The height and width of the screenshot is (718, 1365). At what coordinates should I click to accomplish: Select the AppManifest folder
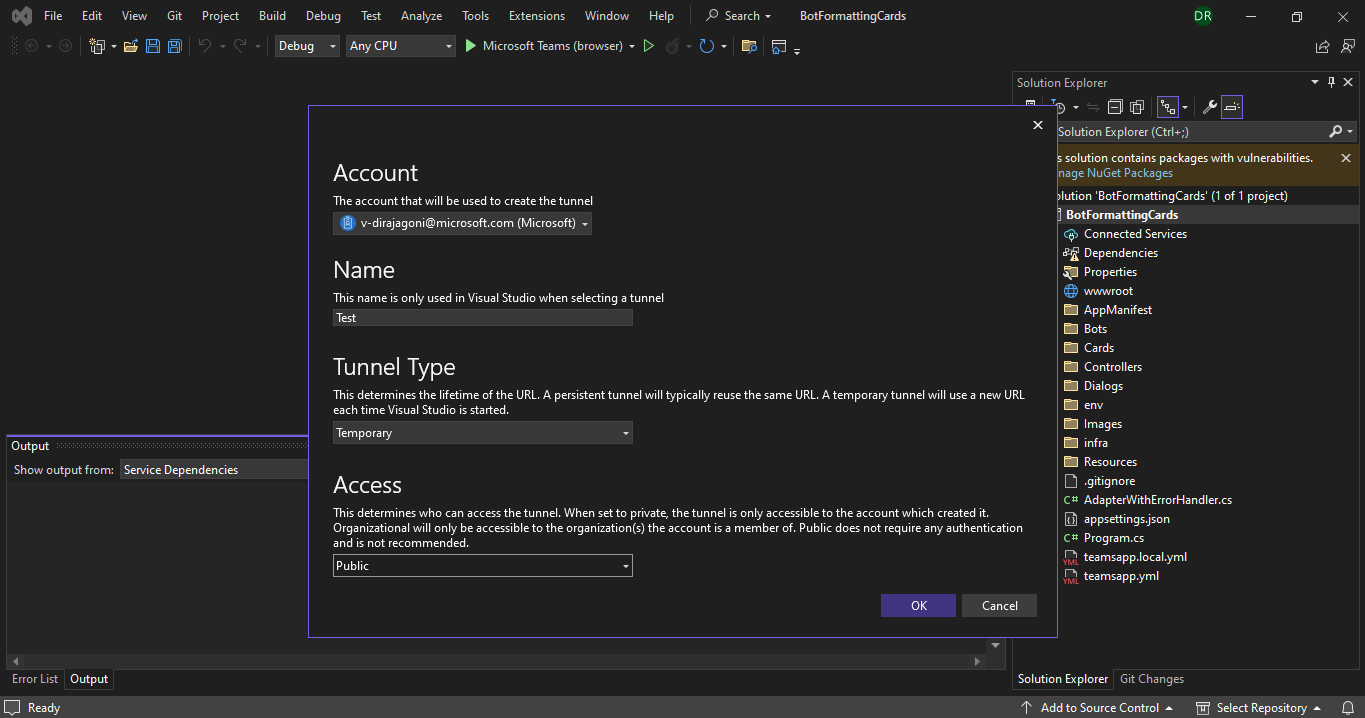1117,310
